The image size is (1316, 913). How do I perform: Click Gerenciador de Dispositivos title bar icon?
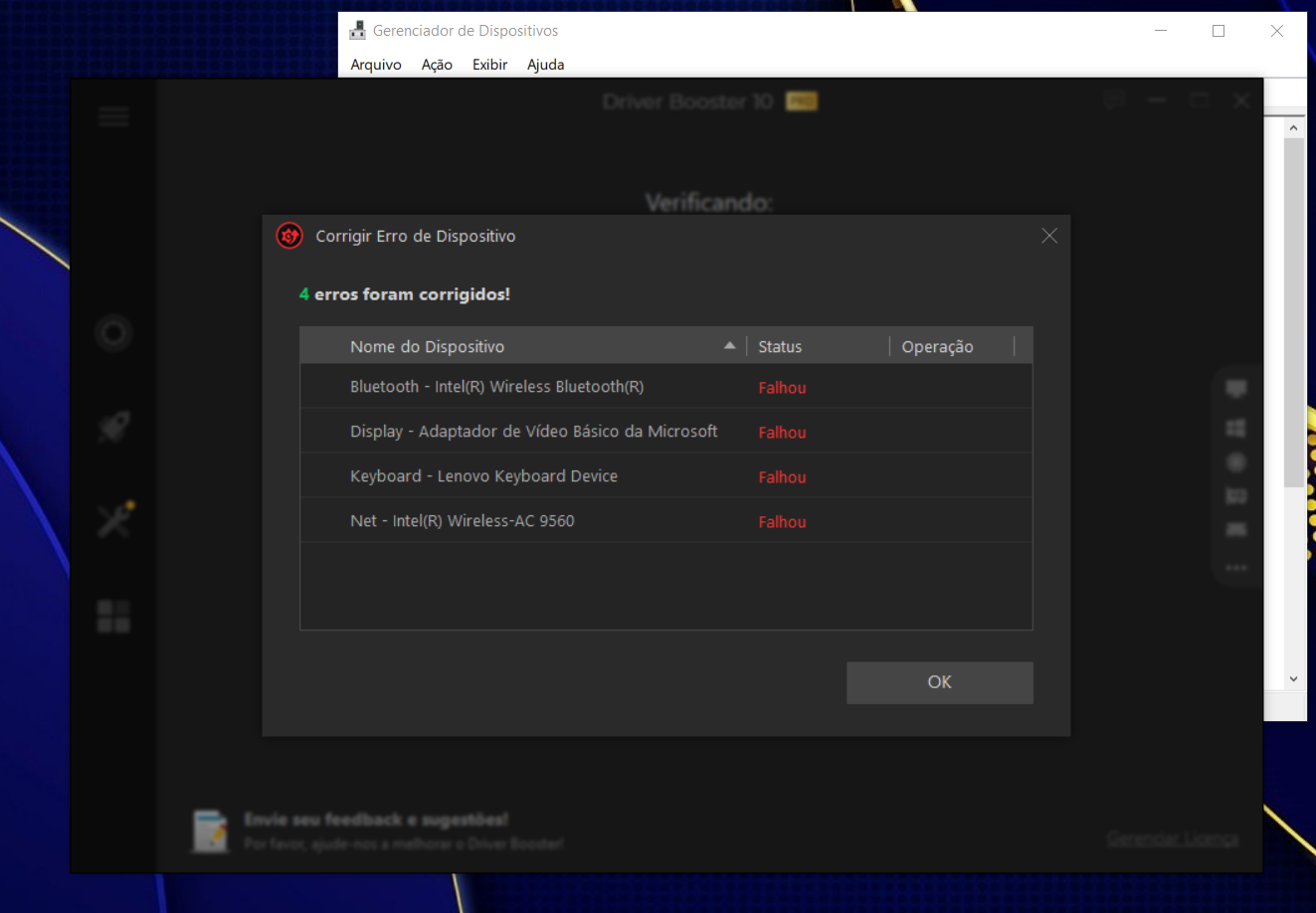[x=357, y=31]
